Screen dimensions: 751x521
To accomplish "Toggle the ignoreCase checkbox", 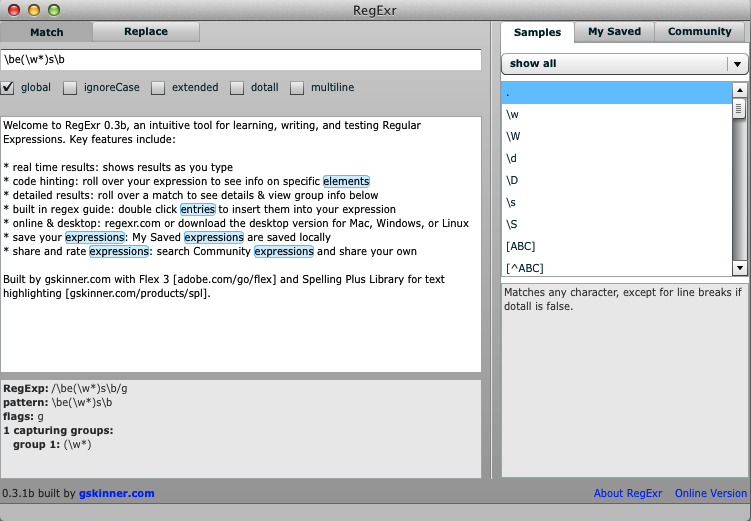I will (70, 88).
